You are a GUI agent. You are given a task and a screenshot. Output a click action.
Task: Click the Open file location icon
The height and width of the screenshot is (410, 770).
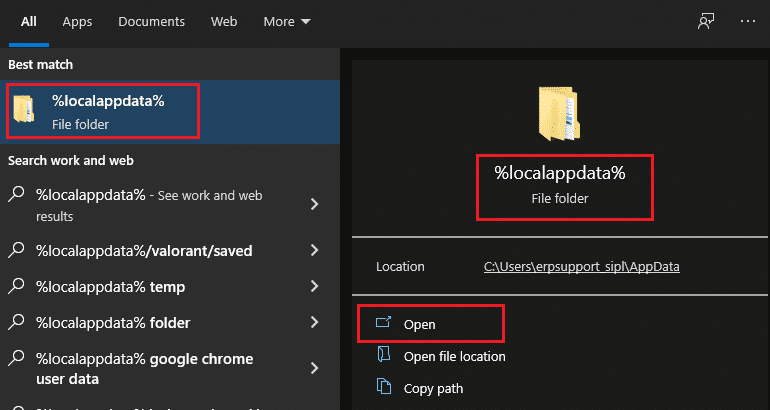click(384, 355)
